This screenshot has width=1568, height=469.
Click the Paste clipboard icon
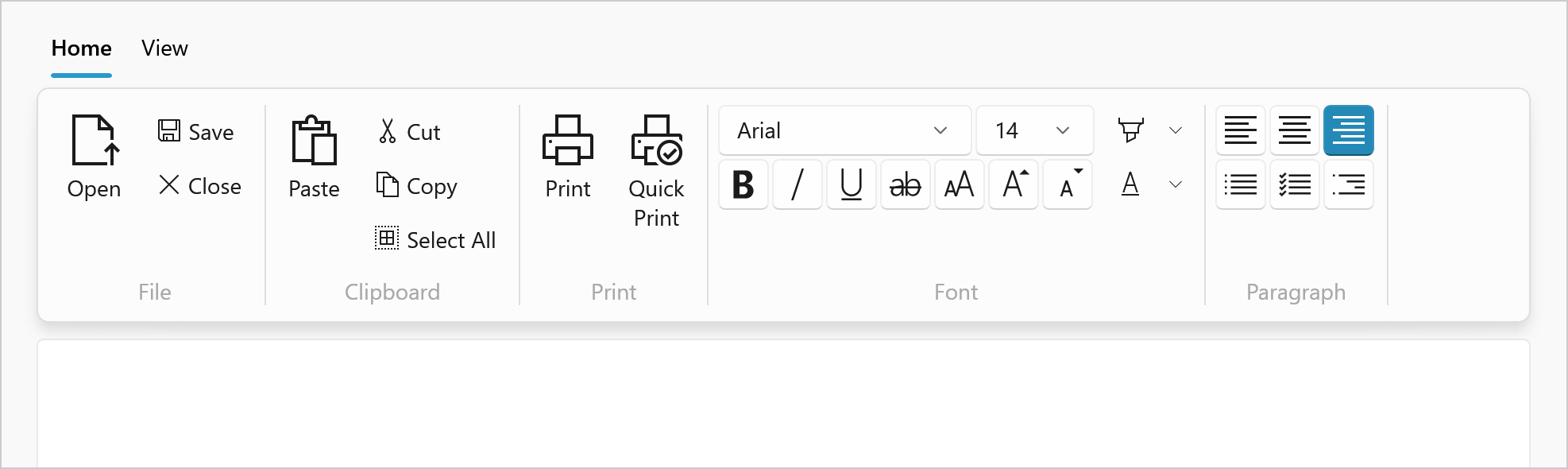314,141
